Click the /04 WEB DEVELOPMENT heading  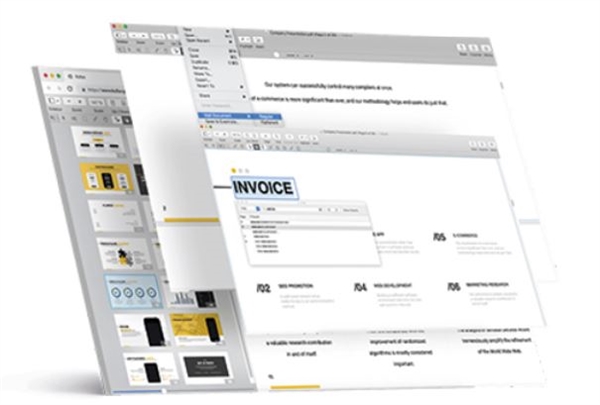point(383,286)
